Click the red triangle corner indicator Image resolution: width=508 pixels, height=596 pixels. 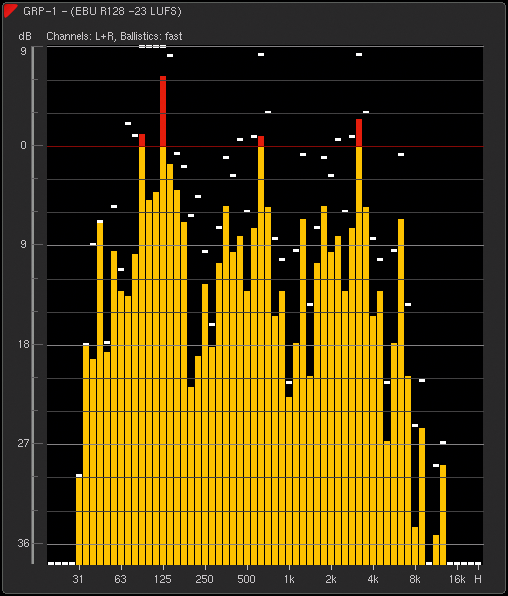click(9, 10)
